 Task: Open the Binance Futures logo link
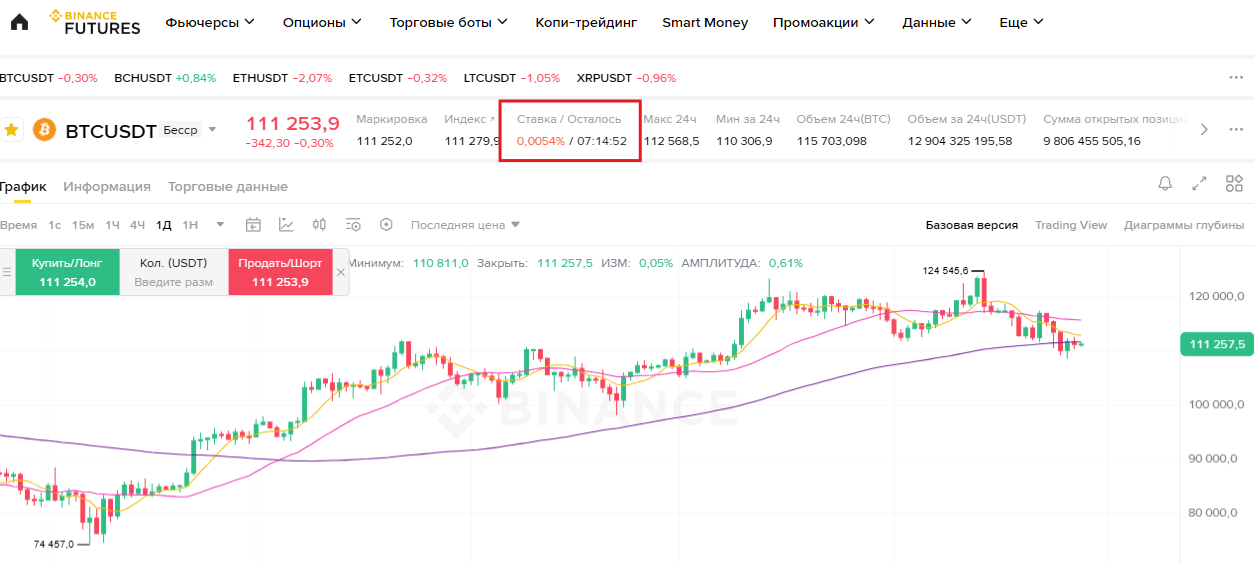[95, 22]
